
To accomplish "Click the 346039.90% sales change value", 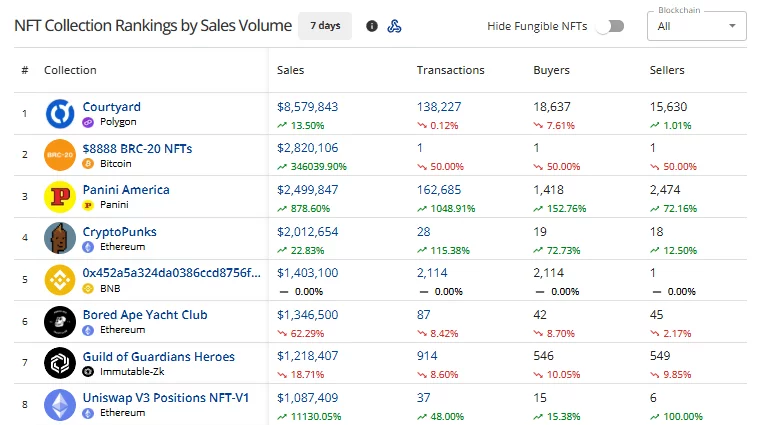I will [319, 167].
